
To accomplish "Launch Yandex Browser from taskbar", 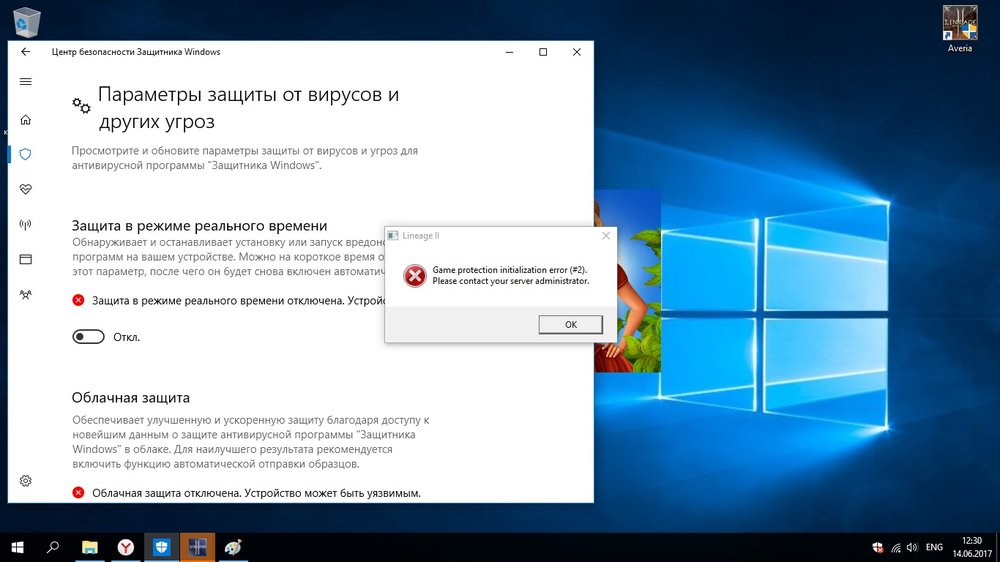I will (x=125, y=547).
